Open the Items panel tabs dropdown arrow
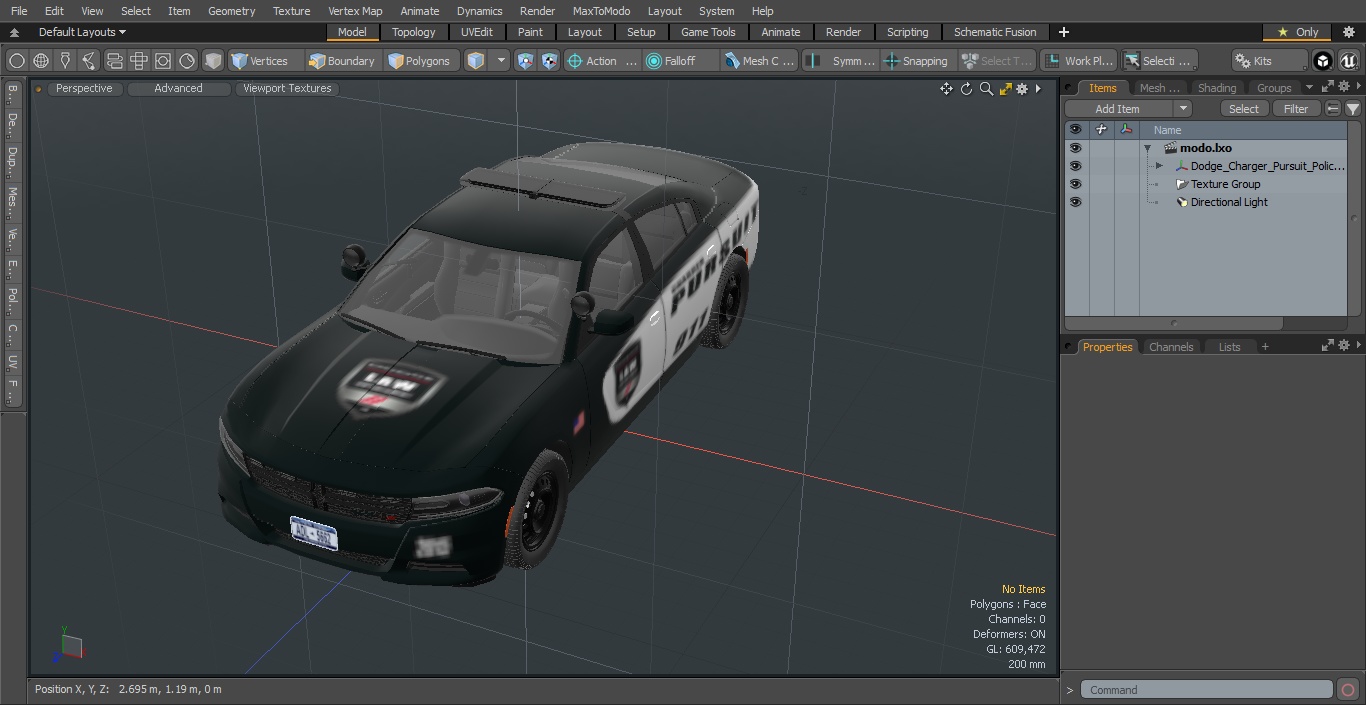 click(x=1309, y=88)
